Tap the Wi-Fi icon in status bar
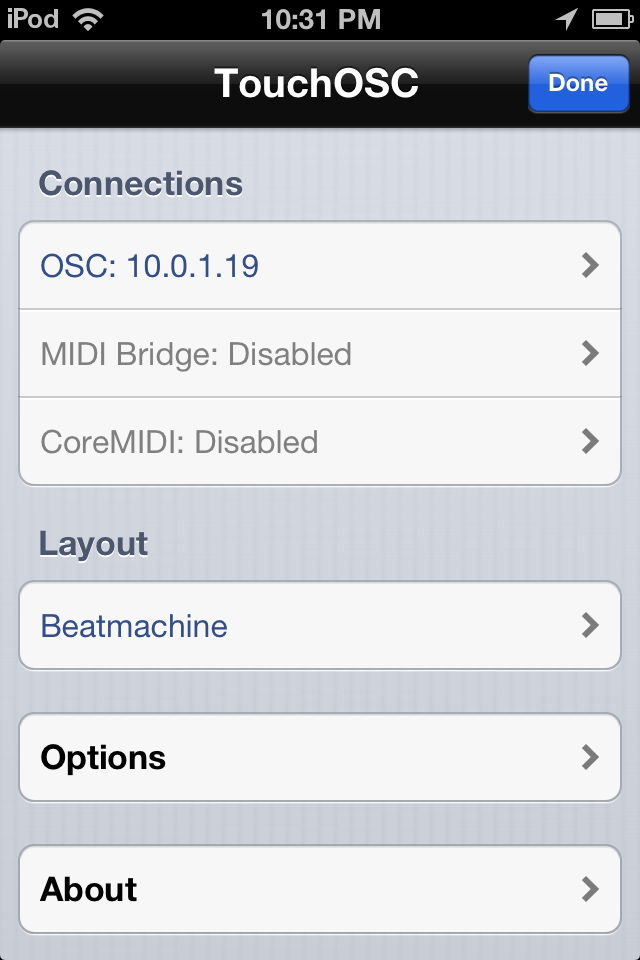Viewport: 640px width, 960px height. pos(88,18)
